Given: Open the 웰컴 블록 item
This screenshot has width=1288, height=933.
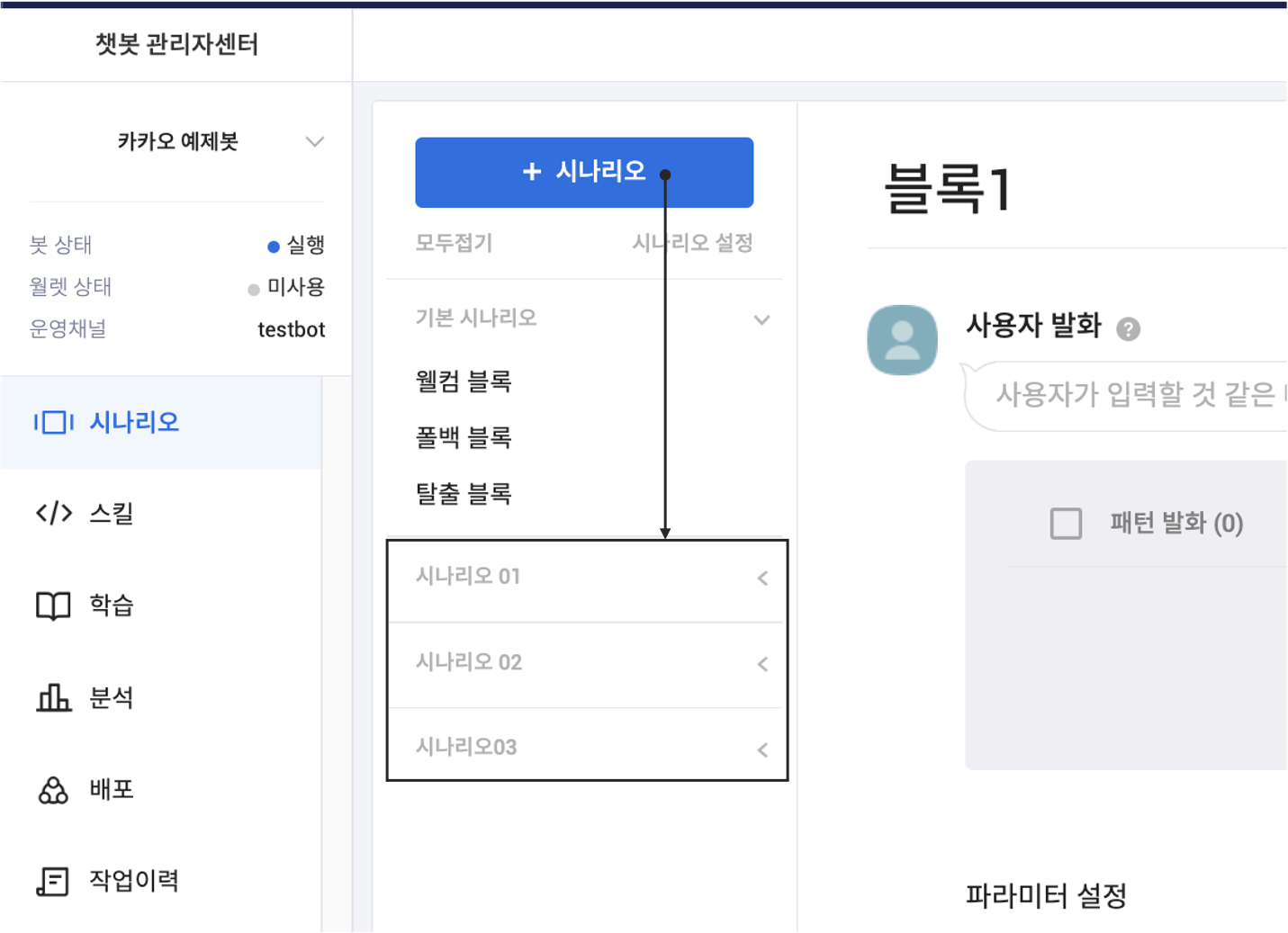Looking at the screenshot, I should coord(464,381).
